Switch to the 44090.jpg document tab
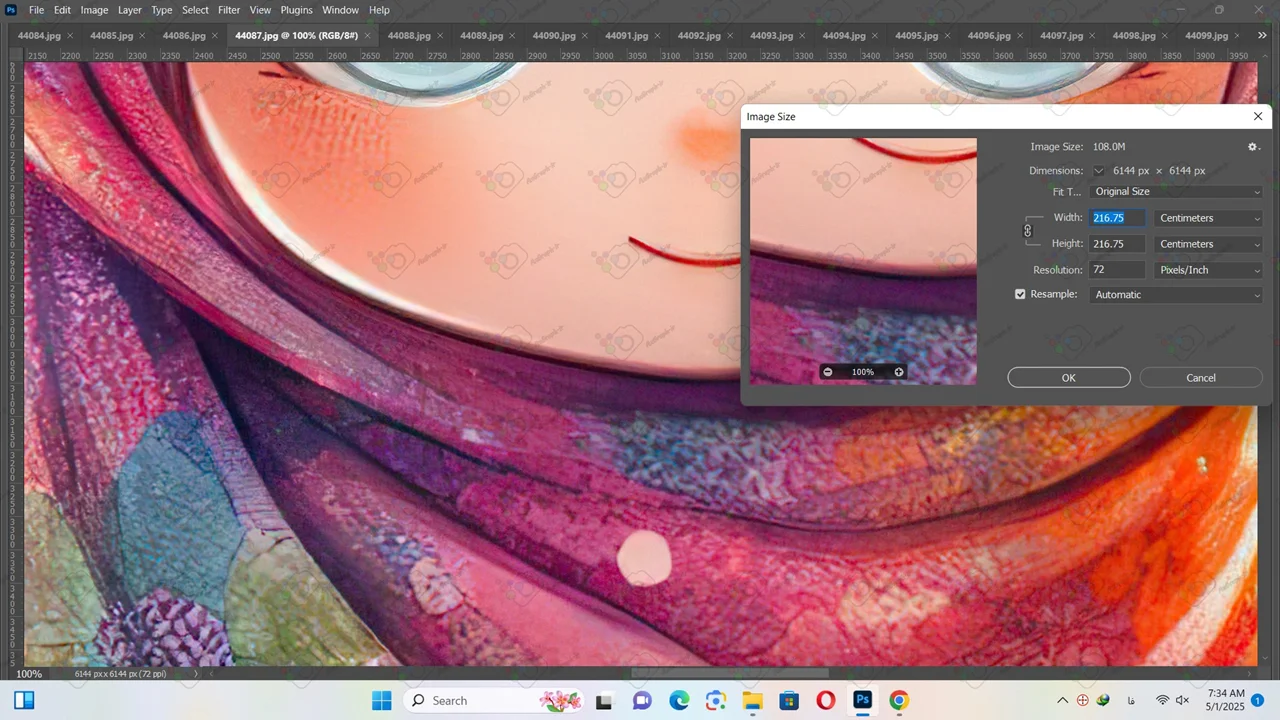Image resolution: width=1280 pixels, height=720 pixels. (x=553, y=36)
